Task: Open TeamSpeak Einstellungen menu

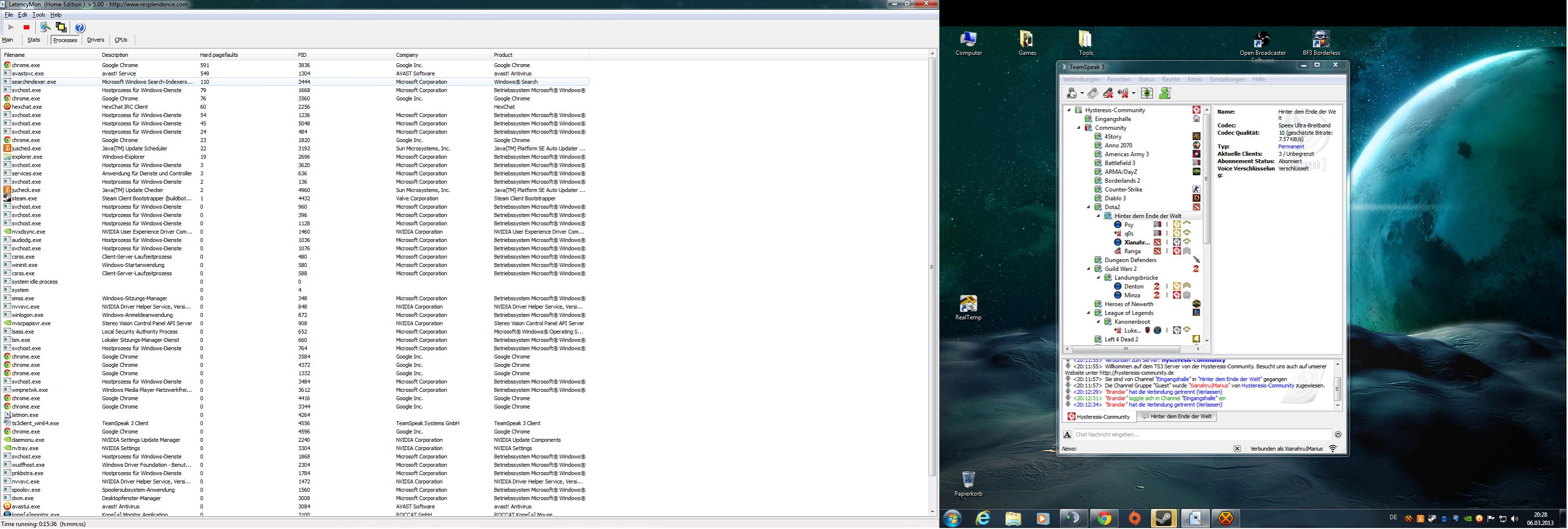Action: 1227,80
